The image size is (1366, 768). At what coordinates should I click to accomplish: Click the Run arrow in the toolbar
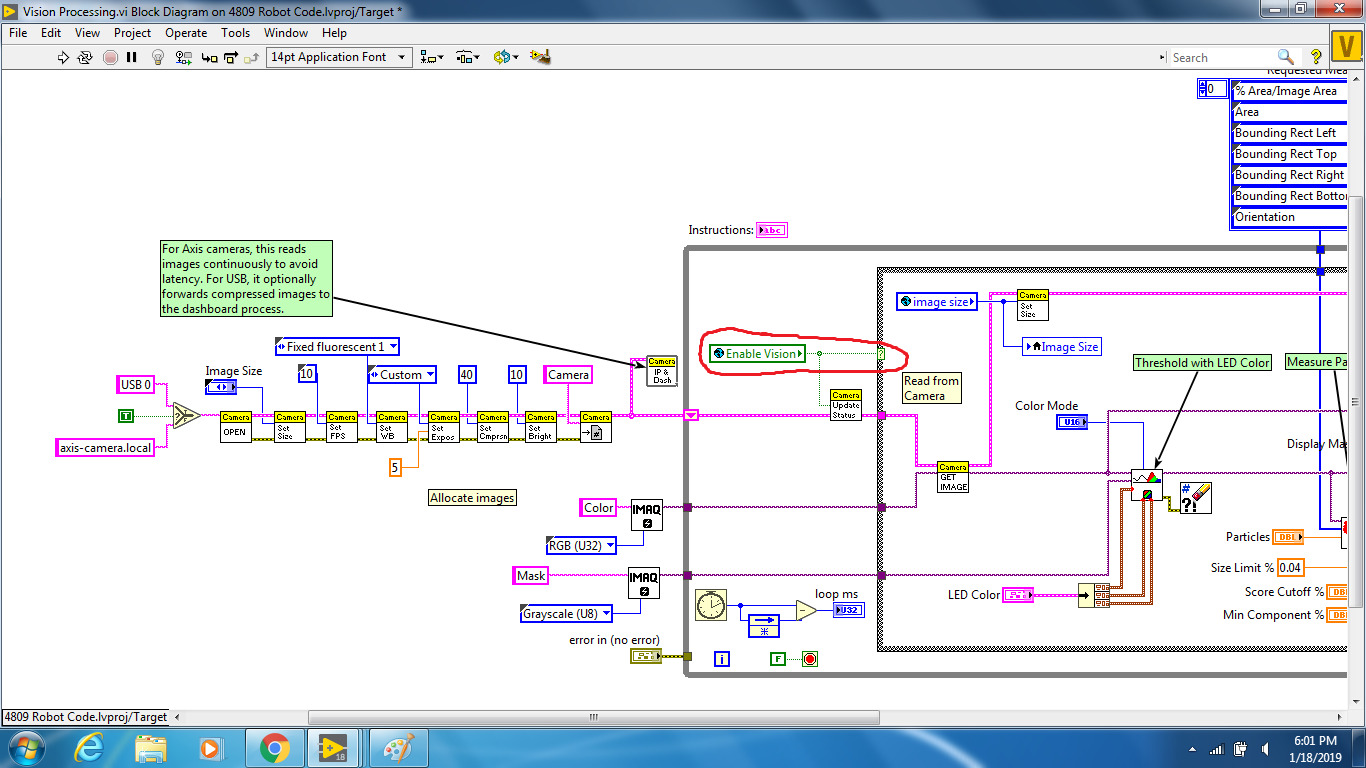(x=64, y=57)
